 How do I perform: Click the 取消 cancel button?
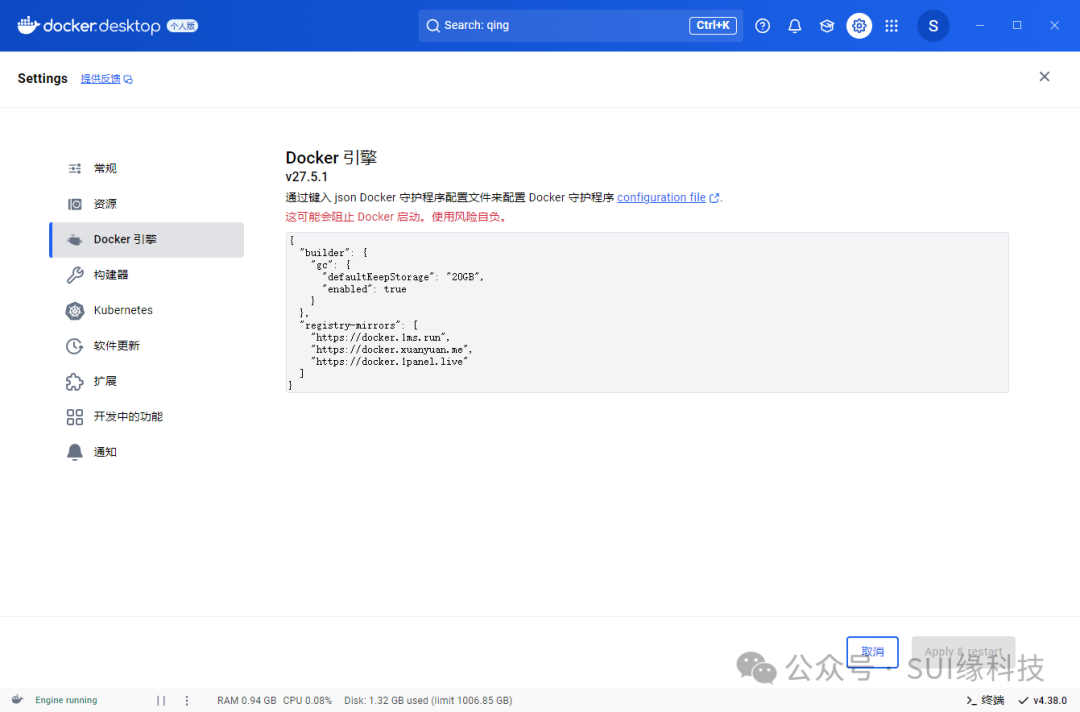click(872, 651)
